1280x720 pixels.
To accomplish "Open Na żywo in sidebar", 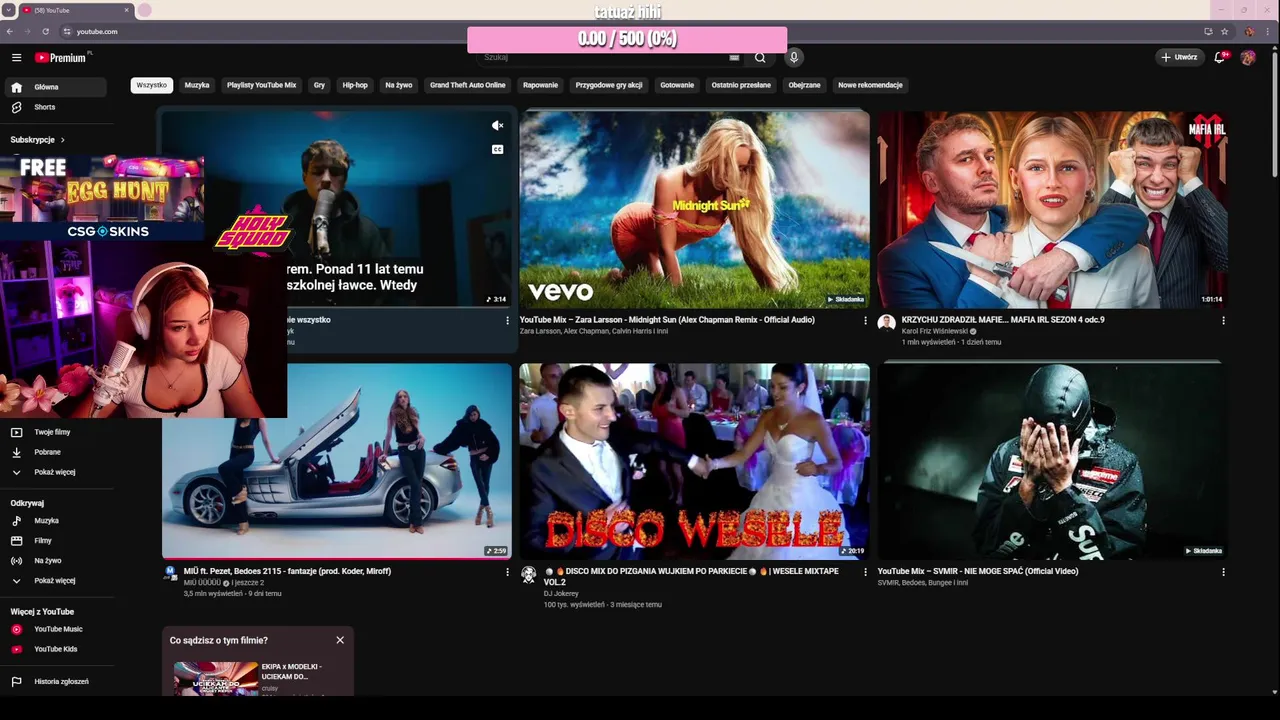I will [55, 561].
